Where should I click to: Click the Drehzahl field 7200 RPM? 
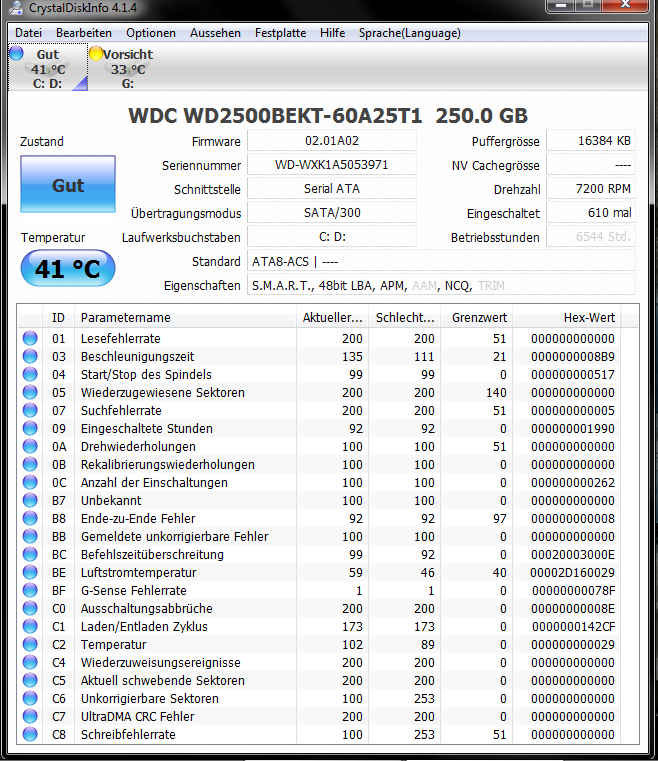[x=591, y=188]
